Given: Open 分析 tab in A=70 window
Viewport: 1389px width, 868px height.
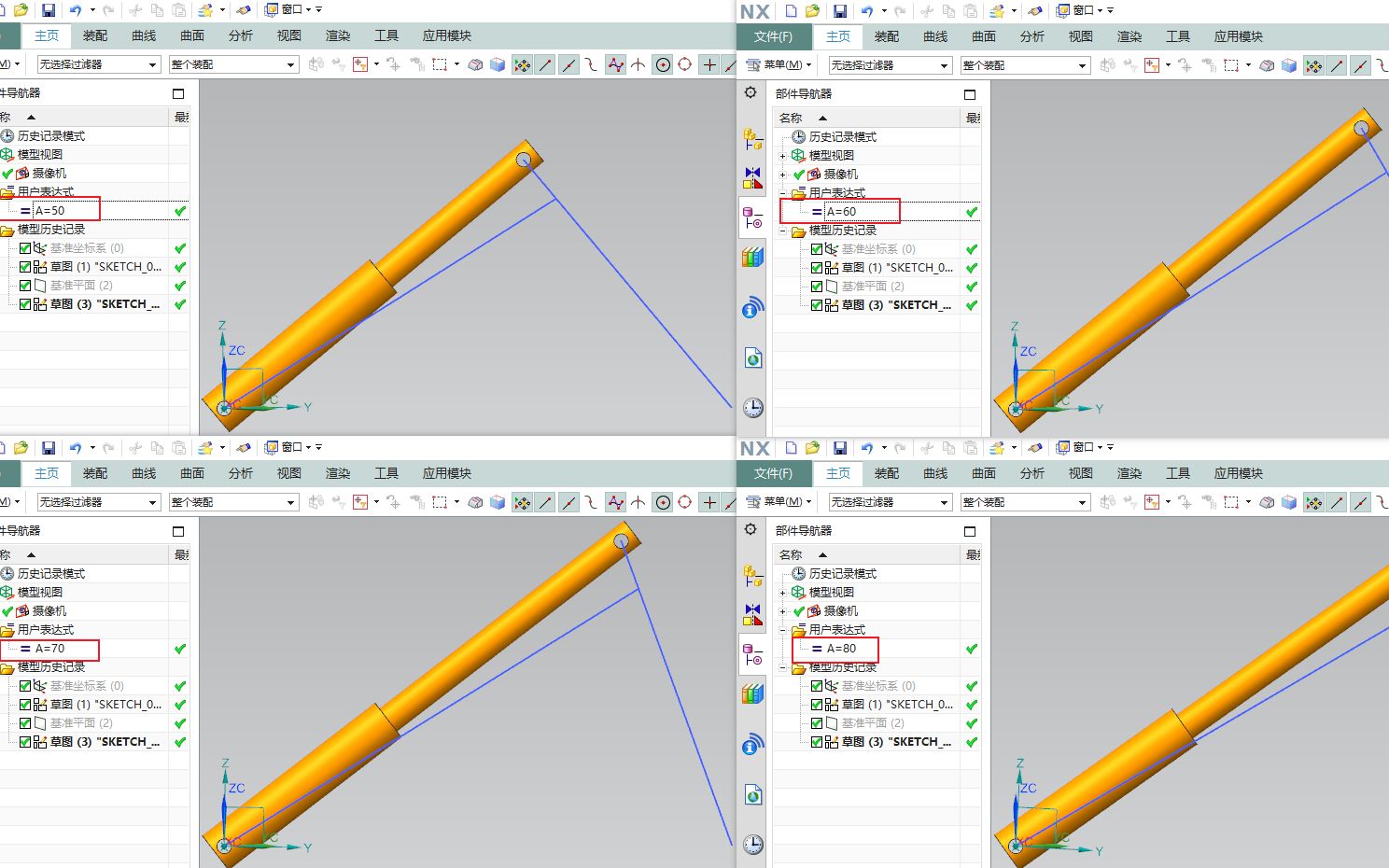Looking at the screenshot, I should pyautogui.click(x=241, y=473).
